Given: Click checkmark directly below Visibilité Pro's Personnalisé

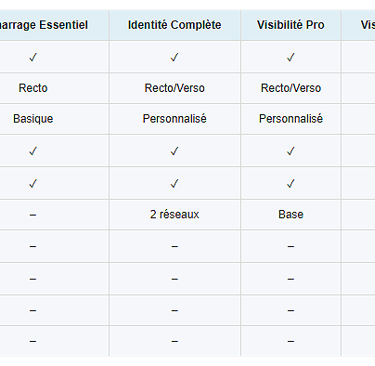Looking at the screenshot, I should (x=291, y=151).
